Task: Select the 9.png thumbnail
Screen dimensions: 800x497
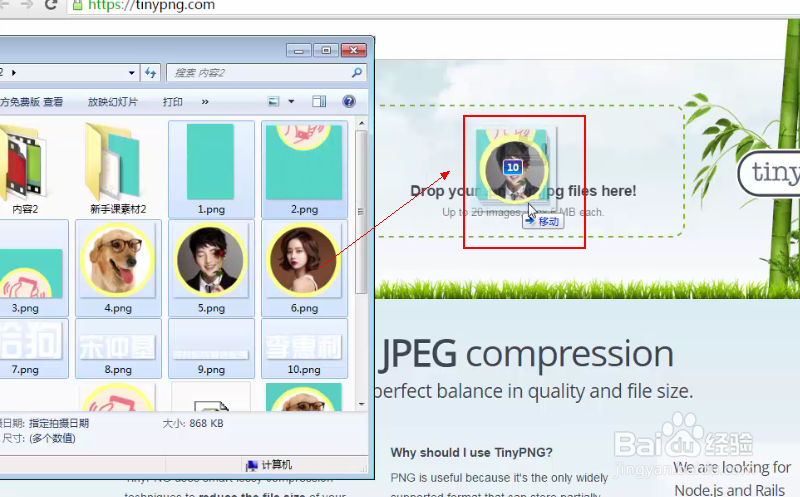Action: coord(211,349)
